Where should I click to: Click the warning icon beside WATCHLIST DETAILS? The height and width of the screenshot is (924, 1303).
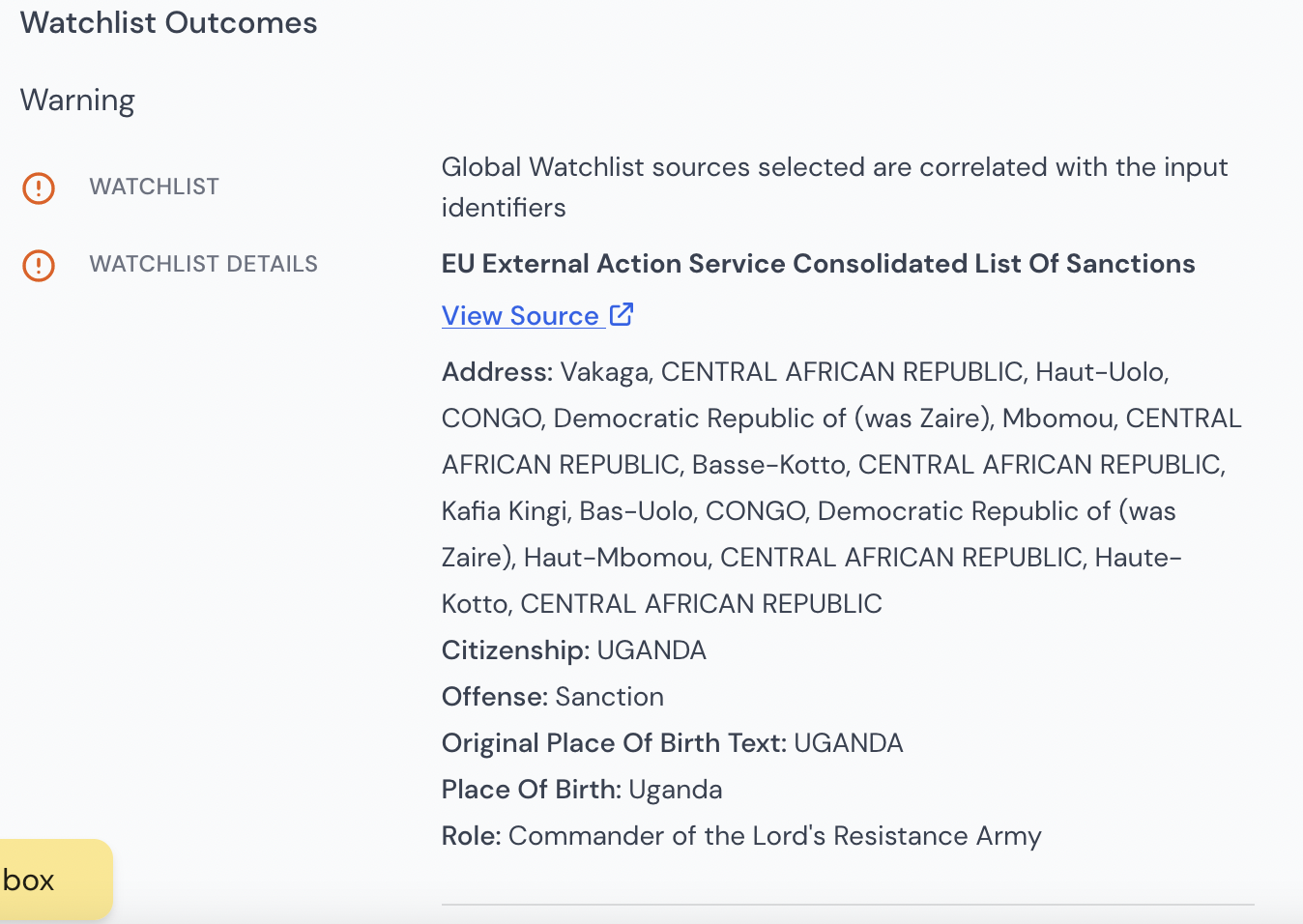(39, 265)
